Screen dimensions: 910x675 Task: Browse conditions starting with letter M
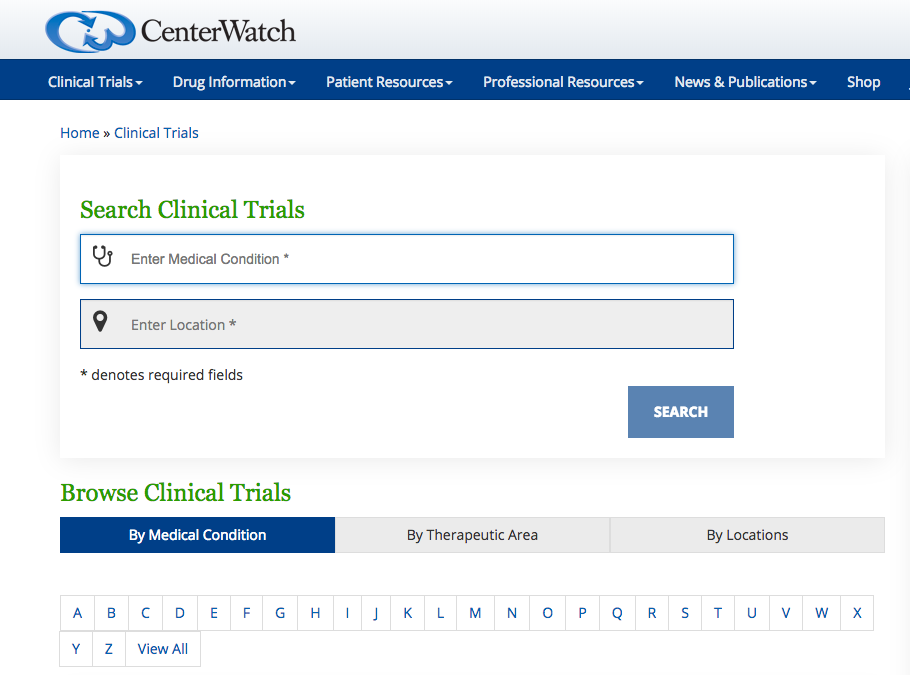pyautogui.click(x=475, y=614)
